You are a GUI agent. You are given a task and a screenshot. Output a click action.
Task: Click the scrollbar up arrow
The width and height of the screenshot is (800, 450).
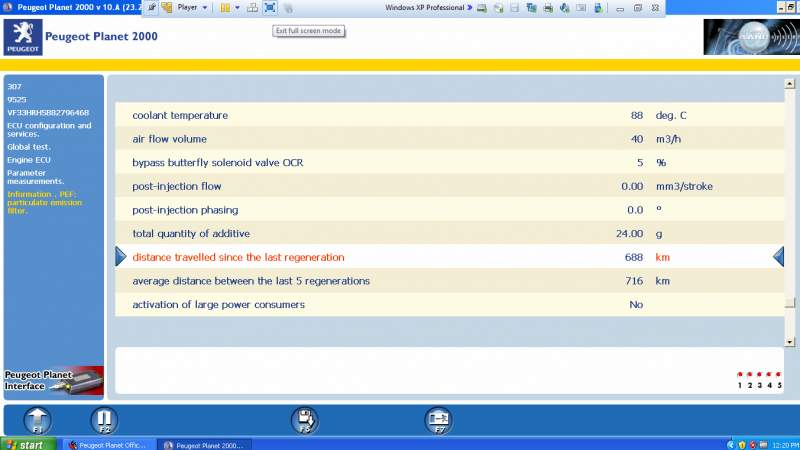pyautogui.click(x=789, y=83)
